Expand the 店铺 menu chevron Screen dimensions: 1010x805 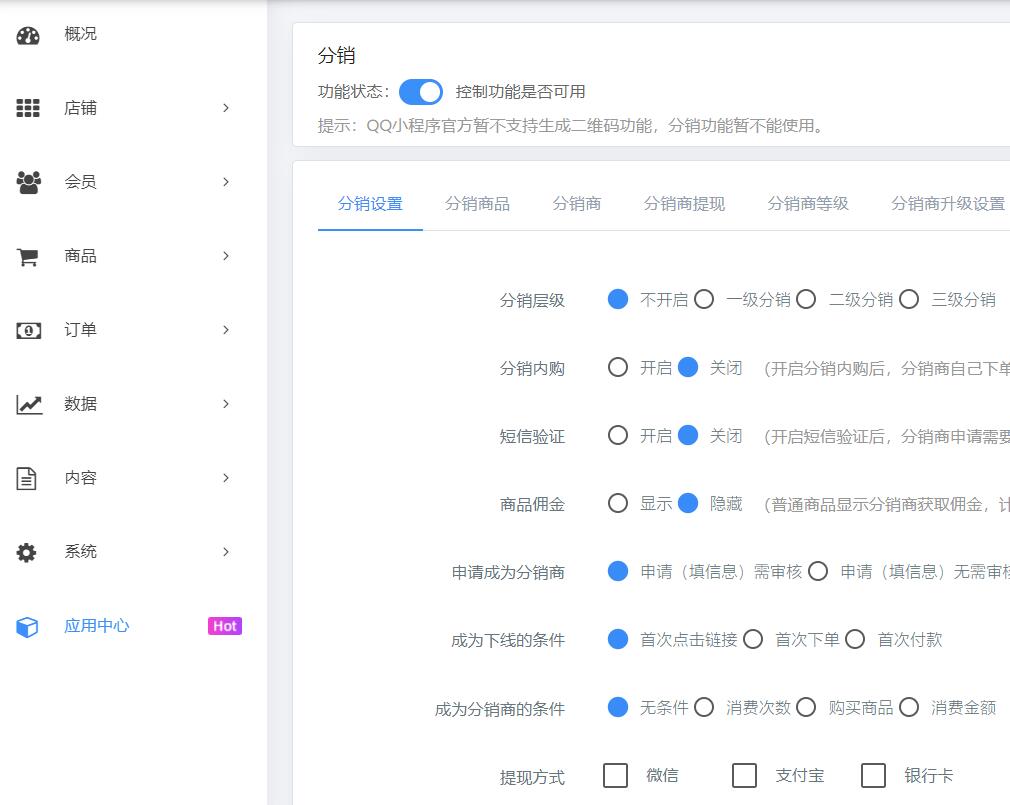coord(226,108)
